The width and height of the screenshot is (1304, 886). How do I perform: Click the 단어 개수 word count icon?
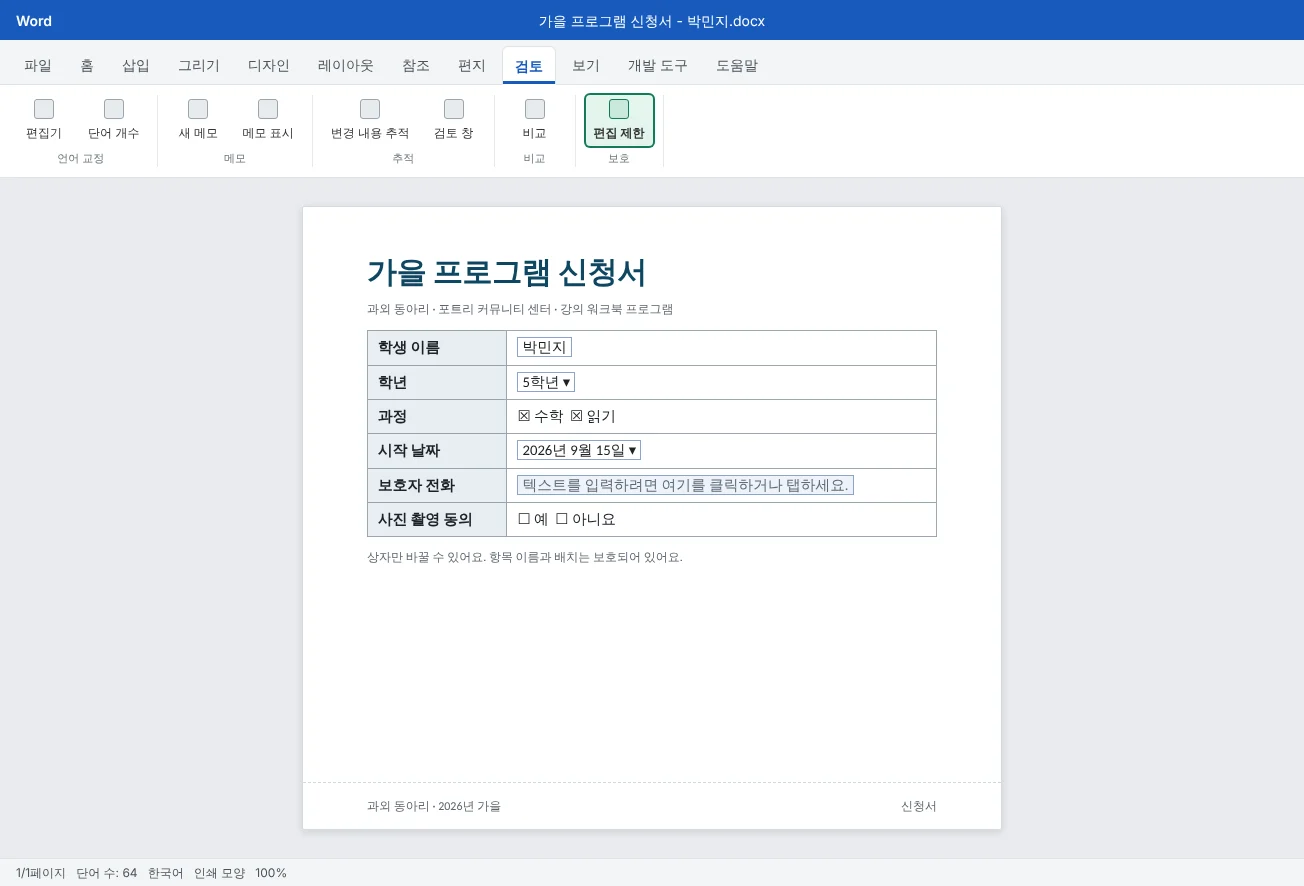click(114, 109)
